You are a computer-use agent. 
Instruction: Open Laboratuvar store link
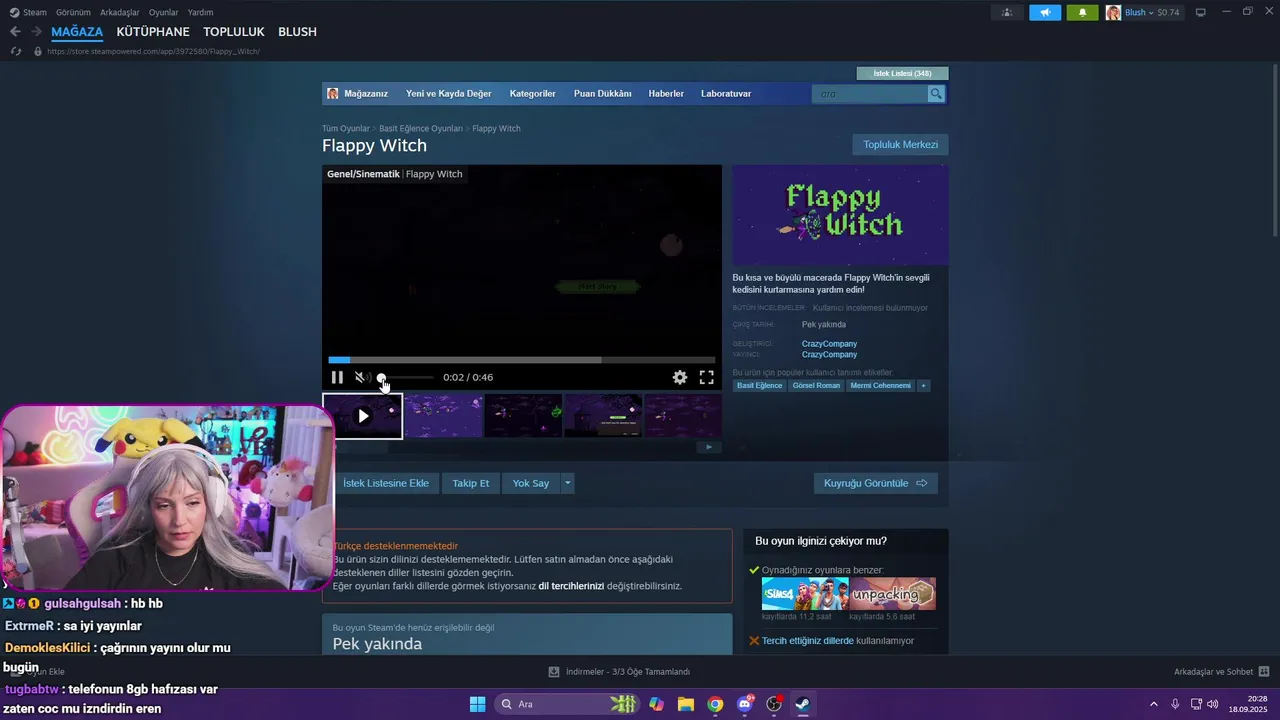[x=726, y=93]
